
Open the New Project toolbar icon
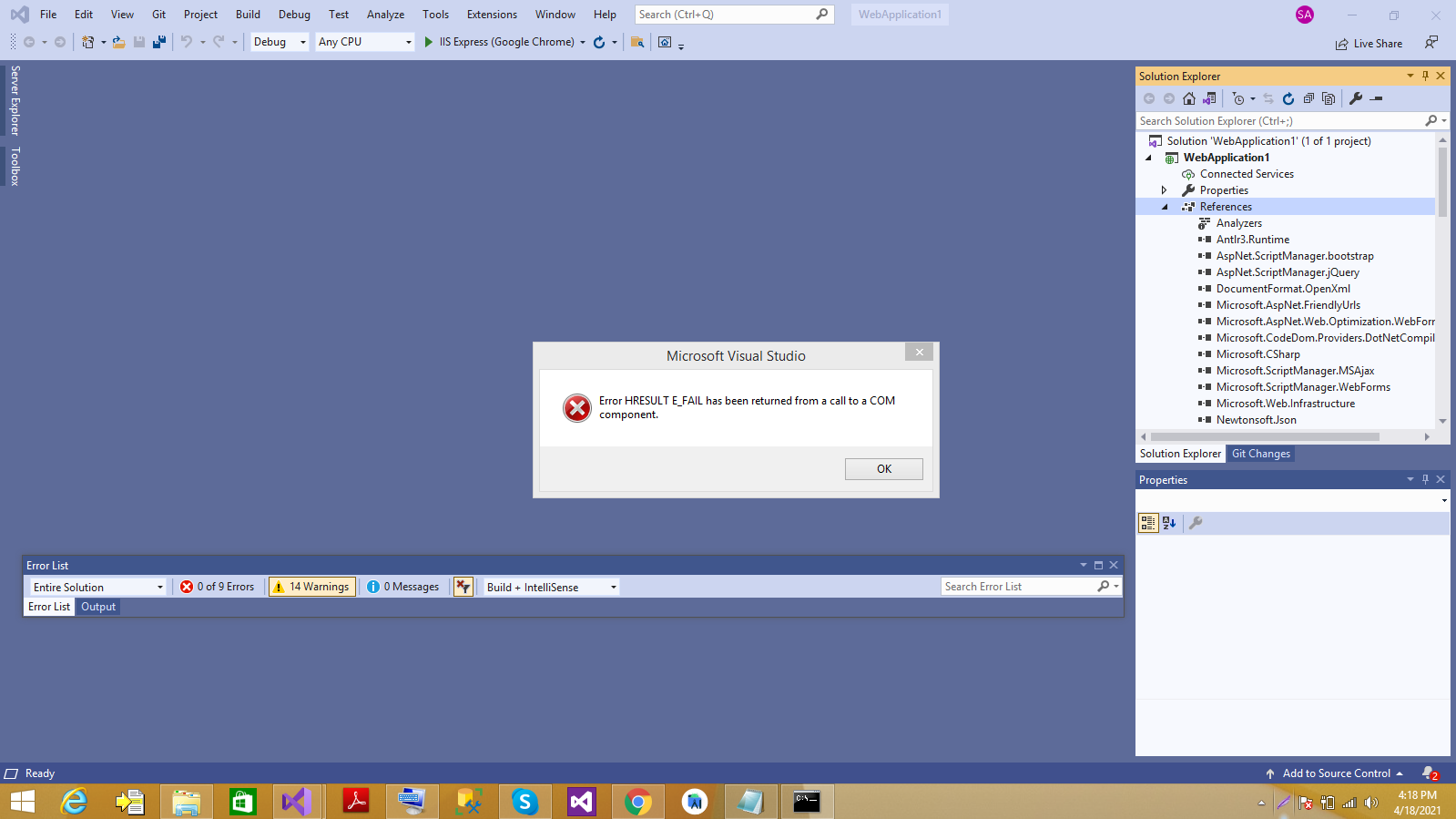pyautogui.click(x=88, y=42)
